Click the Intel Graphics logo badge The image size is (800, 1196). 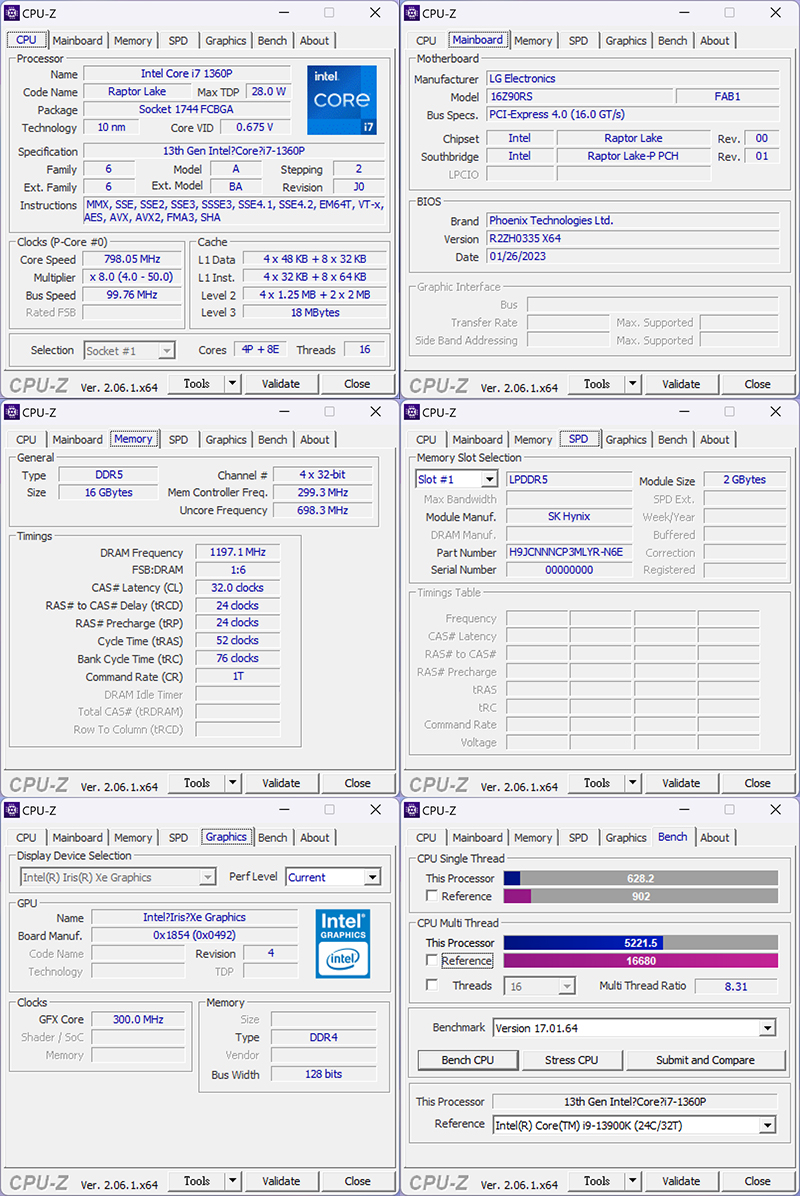click(x=343, y=944)
